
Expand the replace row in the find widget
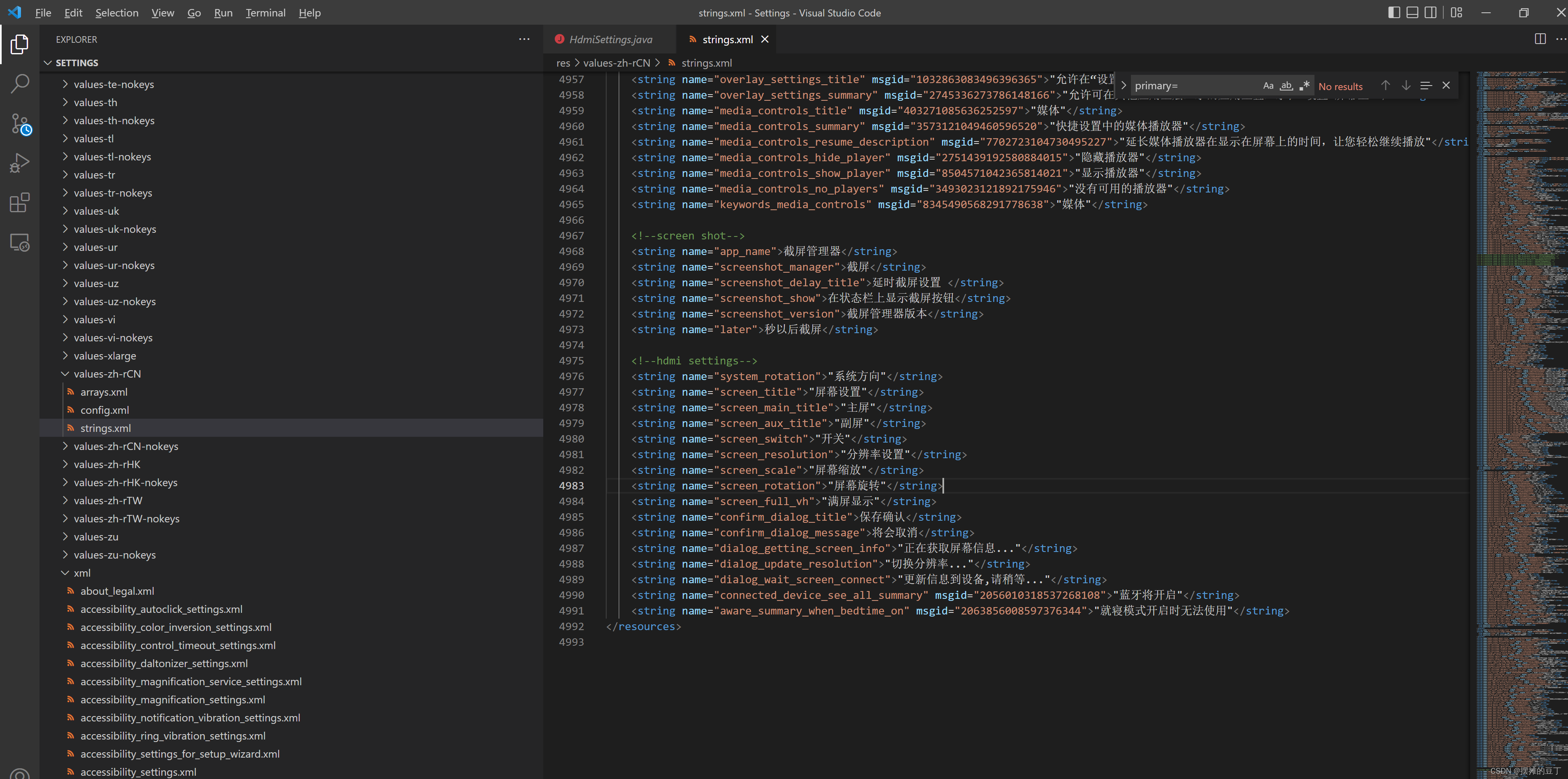click(x=1124, y=86)
